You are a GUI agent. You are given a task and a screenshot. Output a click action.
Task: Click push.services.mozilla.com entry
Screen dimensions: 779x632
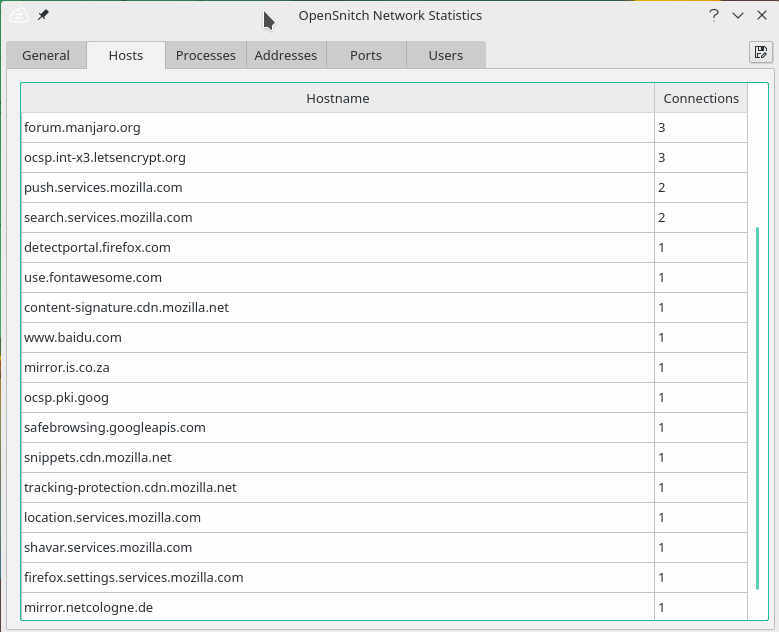point(103,188)
